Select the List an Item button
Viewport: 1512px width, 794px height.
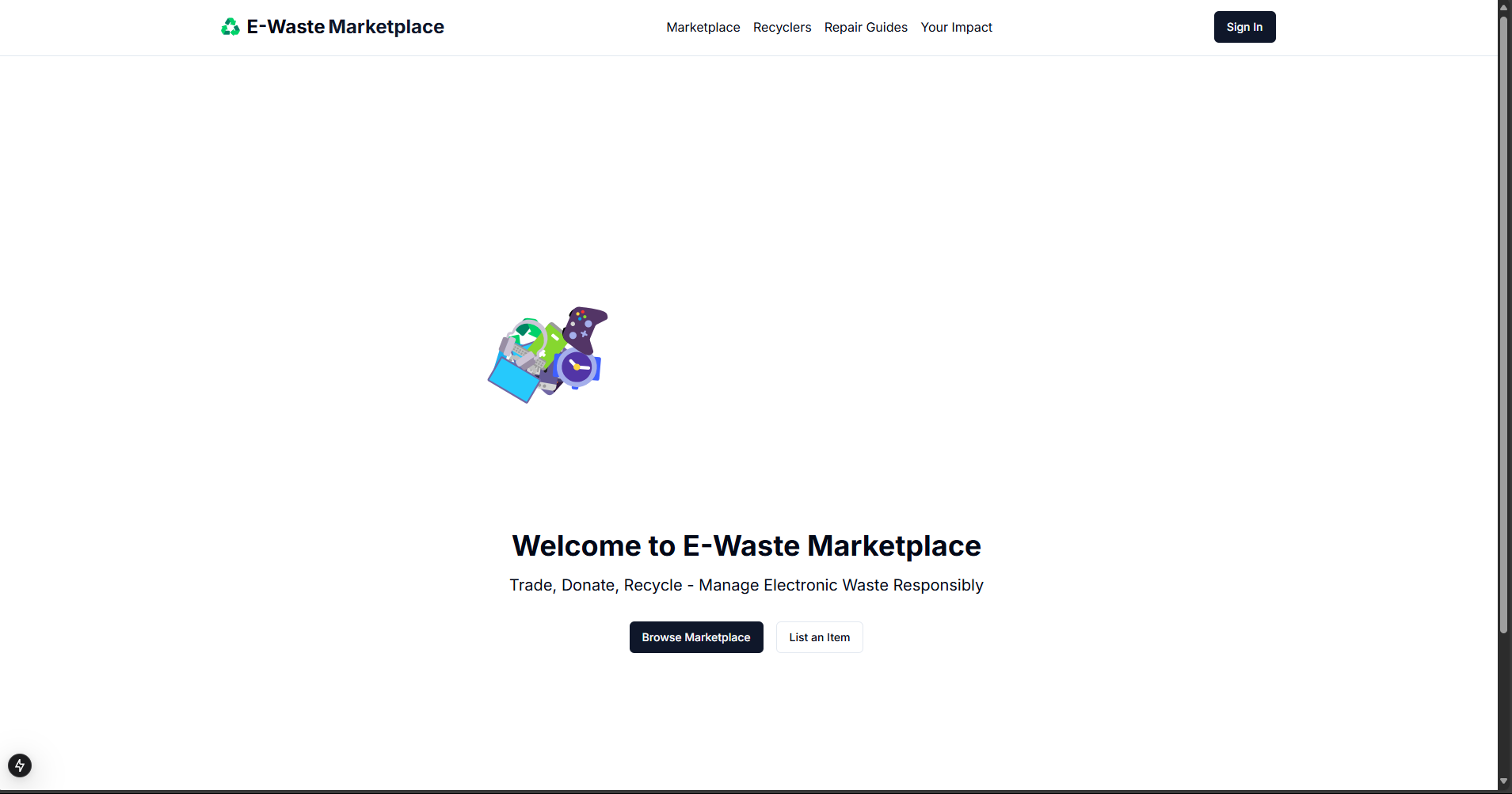pos(819,637)
